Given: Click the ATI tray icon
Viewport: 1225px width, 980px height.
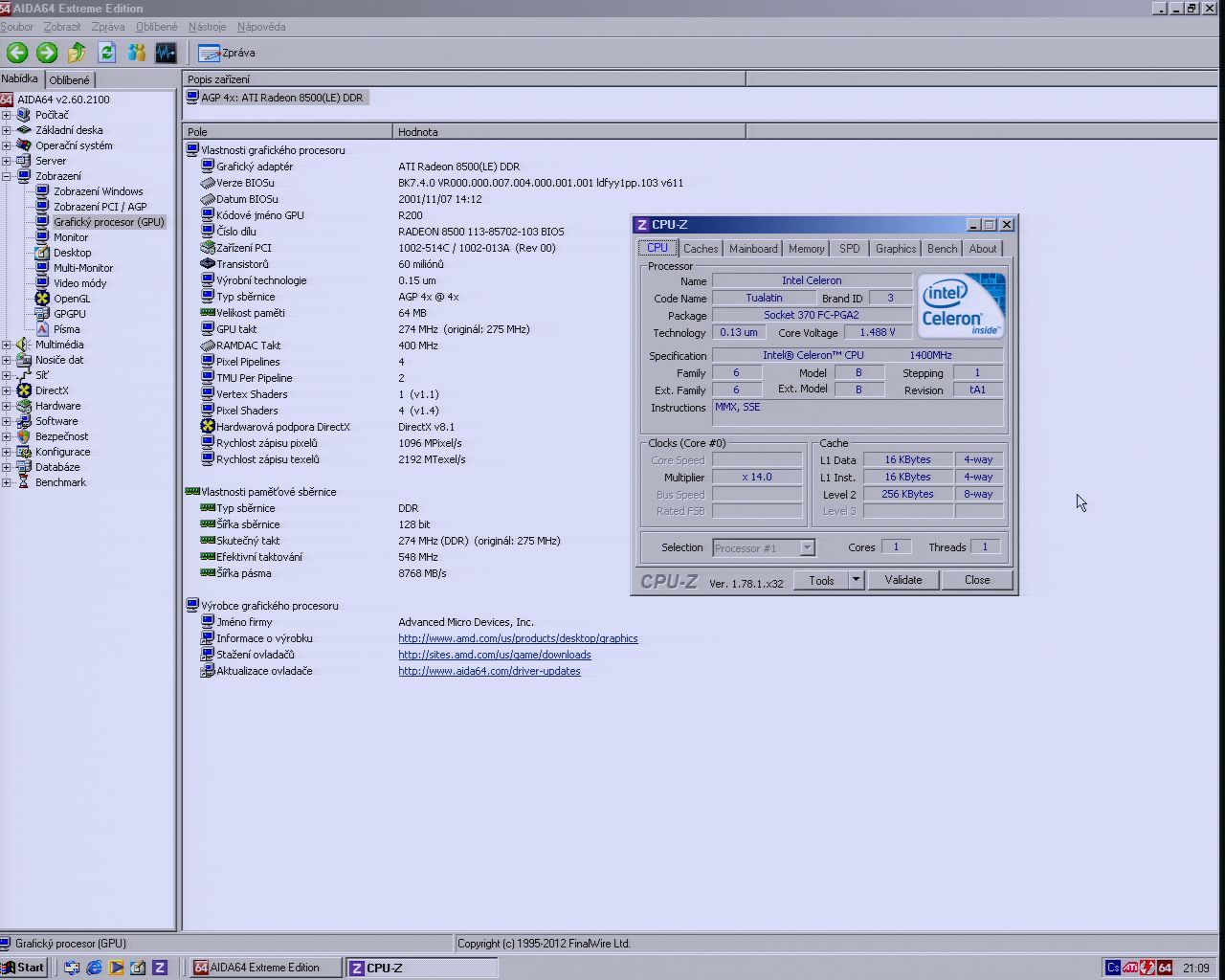Looking at the screenshot, I should tap(1130, 968).
